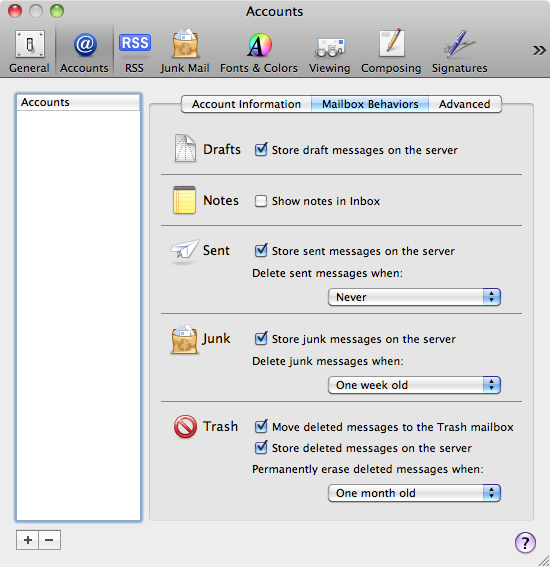Open General preferences pane
Image resolution: width=550 pixels, height=567 pixels.
tap(29, 52)
